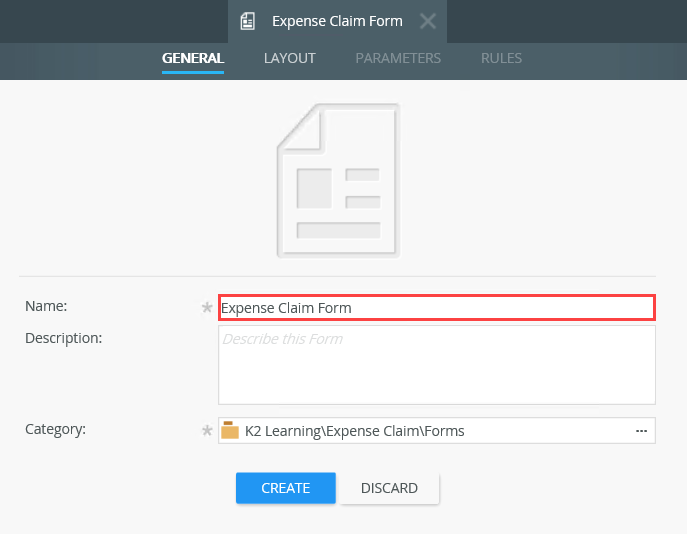Click the form document icon in the title tab
This screenshot has height=534, width=687.
tap(248, 21)
